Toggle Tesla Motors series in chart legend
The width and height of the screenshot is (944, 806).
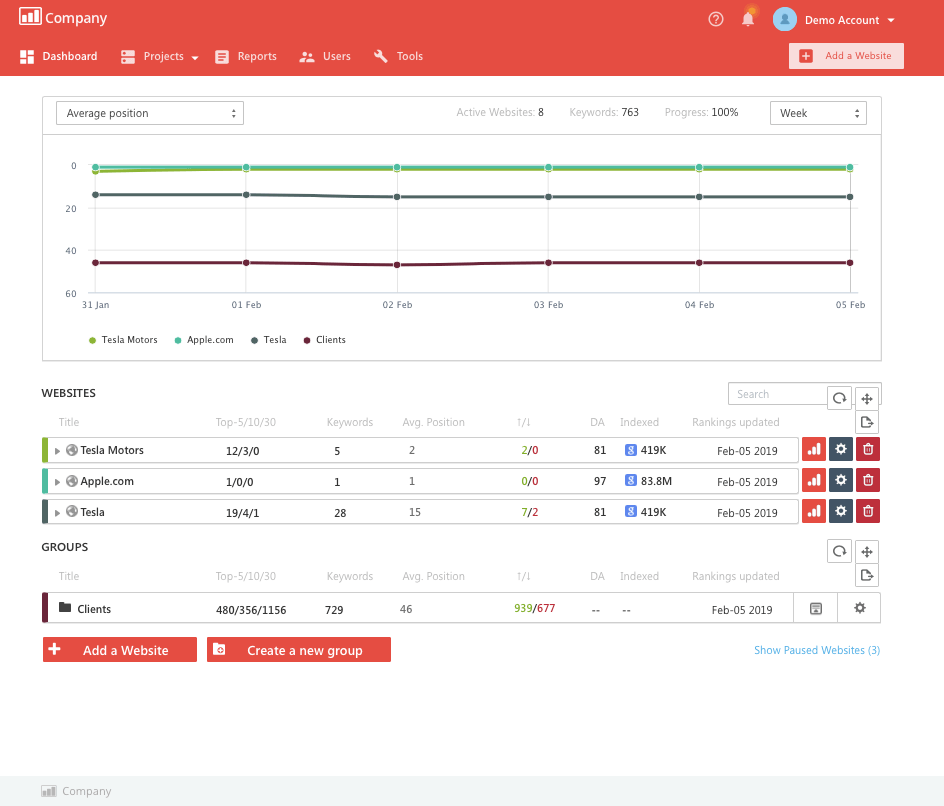(x=123, y=340)
